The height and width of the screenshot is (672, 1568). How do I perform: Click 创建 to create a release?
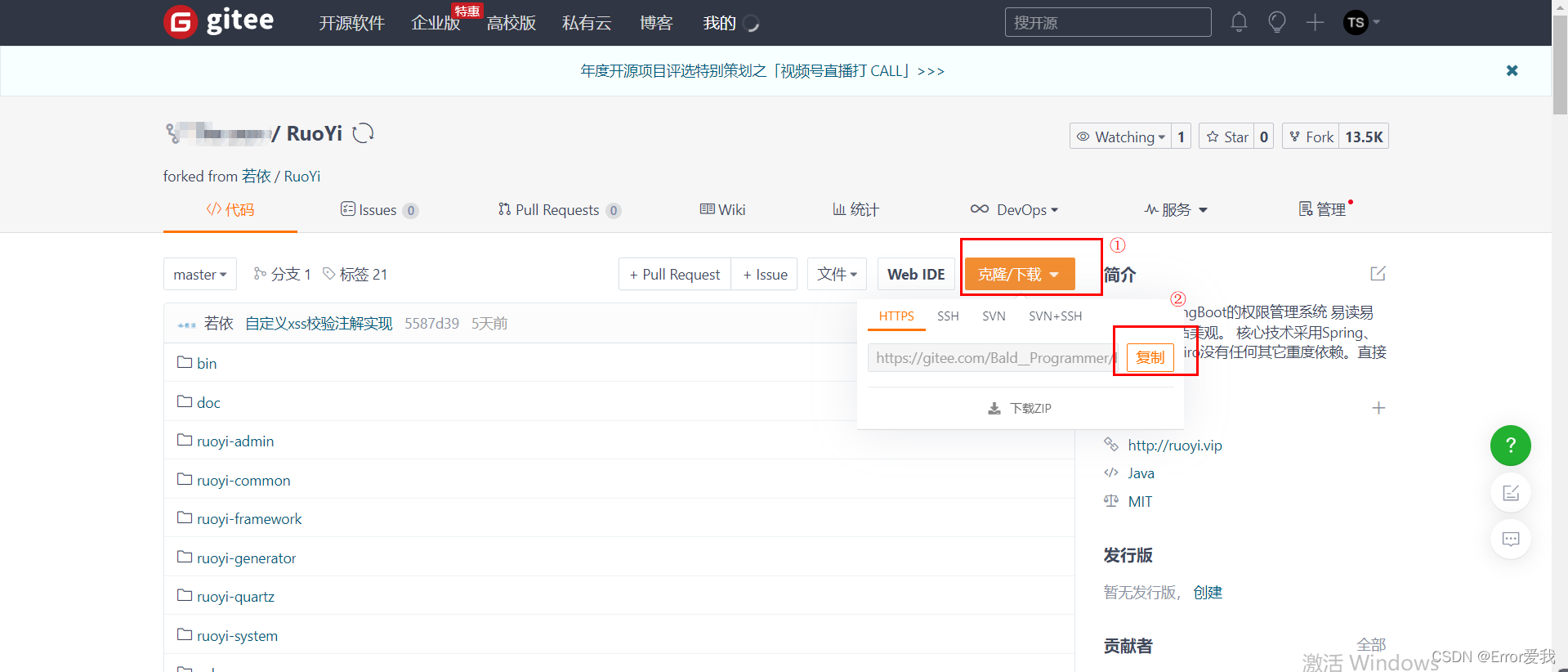tap(1208, 592)
